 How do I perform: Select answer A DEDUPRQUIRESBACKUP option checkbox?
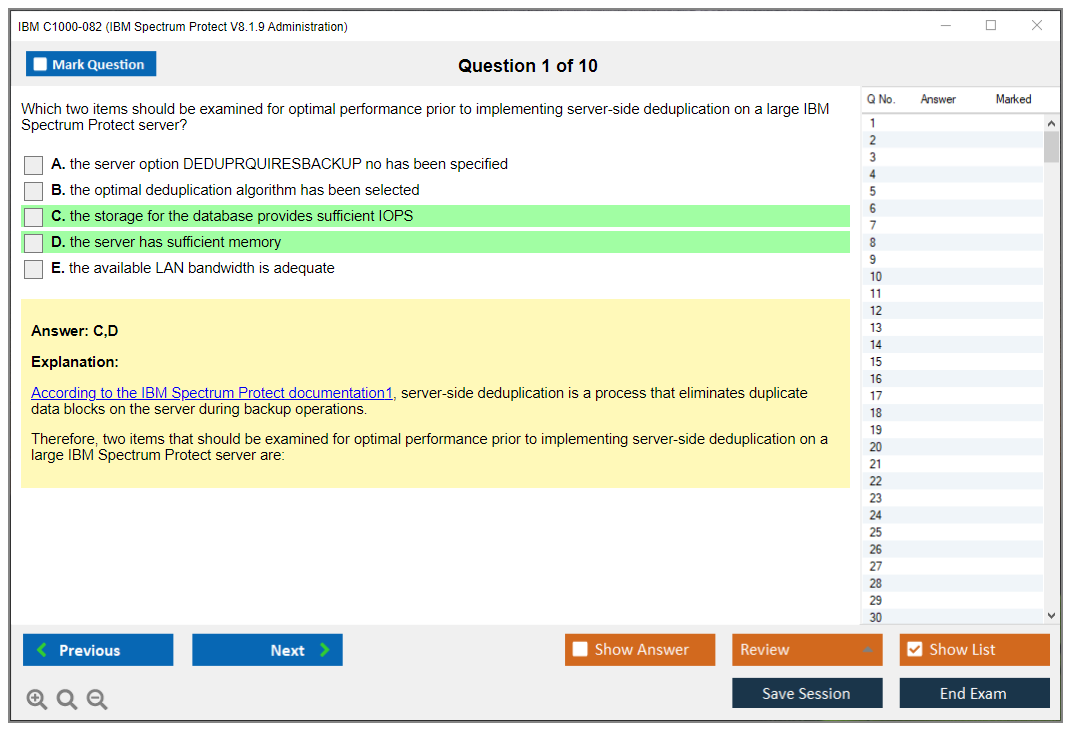(34, 165)
